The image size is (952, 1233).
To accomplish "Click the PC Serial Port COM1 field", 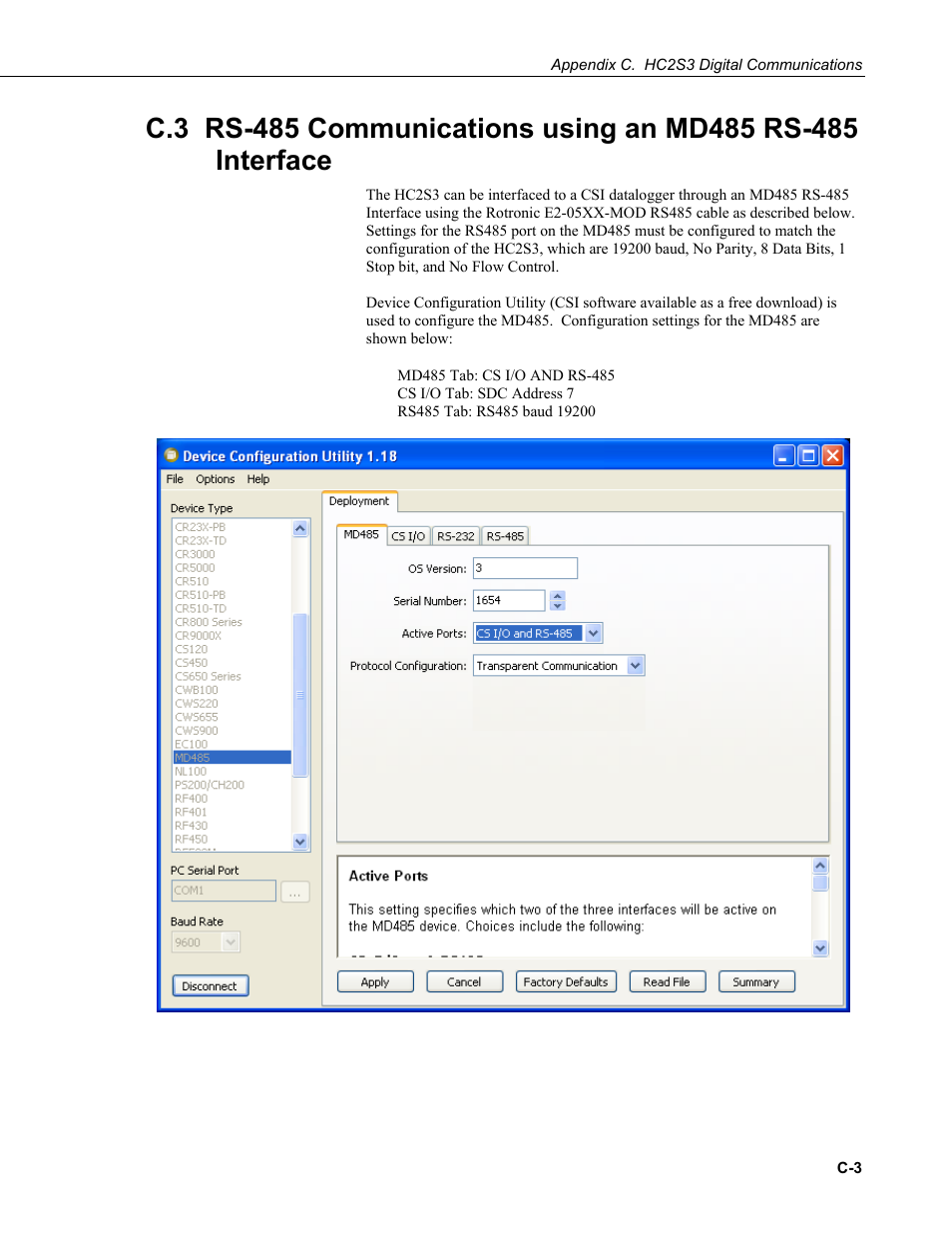I will coord(224,891).
